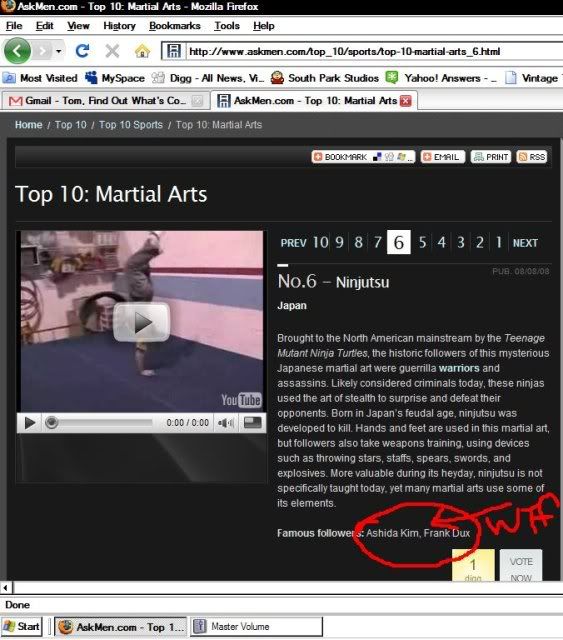Open the Tools menu
This screenshot has height=640, width=563.
[227, 26]
